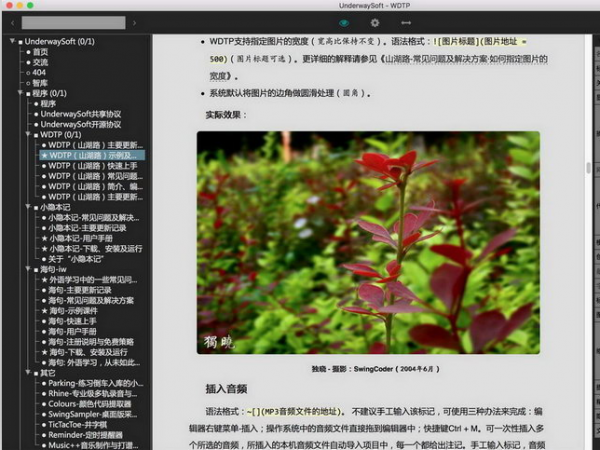Open the 404 page in sidebar
The width and height of the screenshot is (600, 450).
(x=38, y=73)
